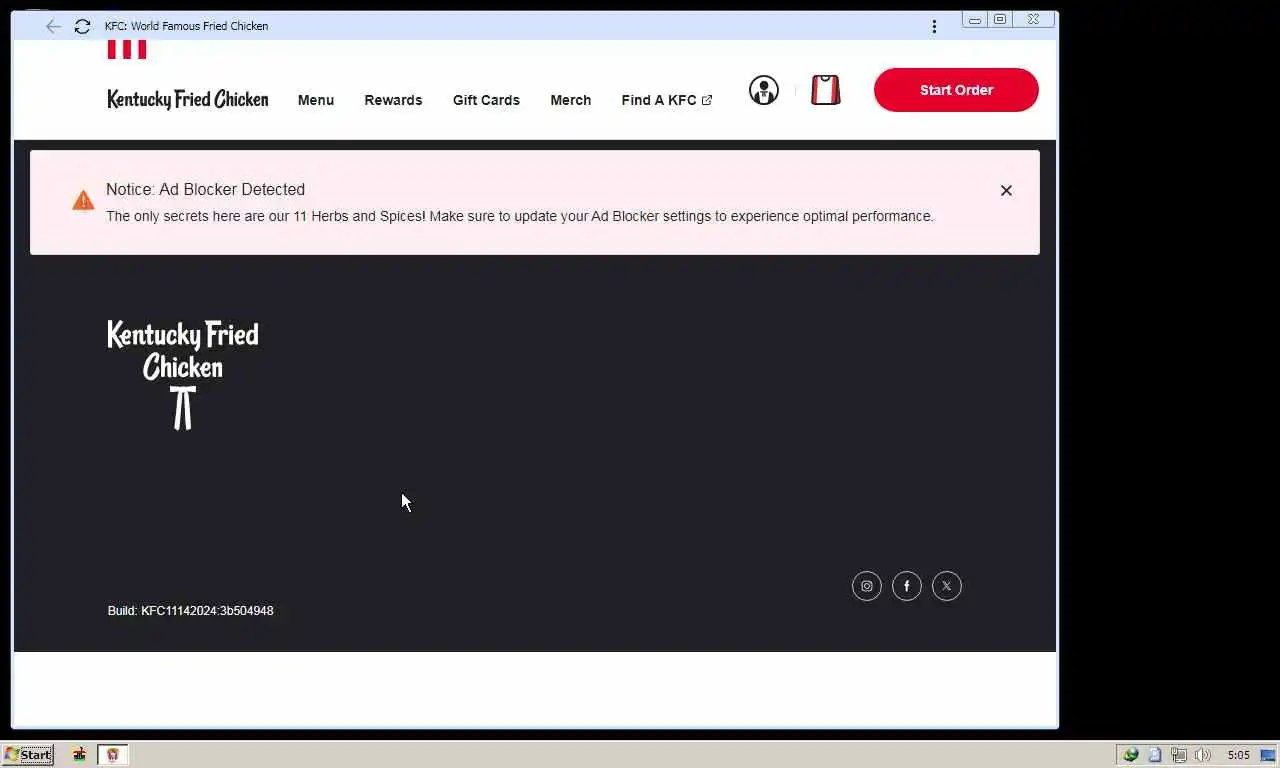Go back with the browser arrow
Viewport: 1280px width, 768px height.
tap(53, 26)
